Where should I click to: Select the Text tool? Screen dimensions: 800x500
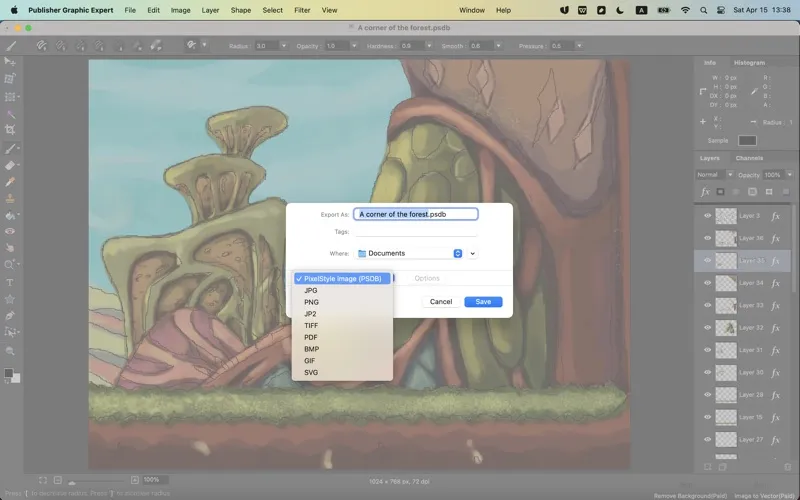point(10,282)
